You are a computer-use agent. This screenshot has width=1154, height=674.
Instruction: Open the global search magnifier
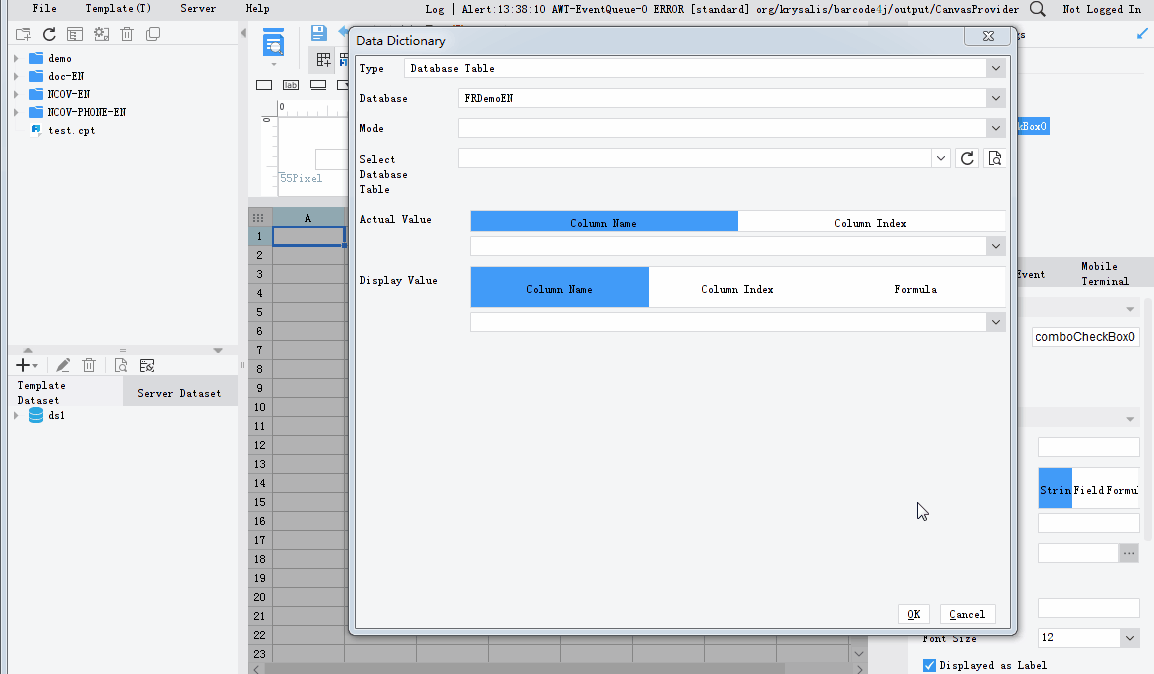1037,9
